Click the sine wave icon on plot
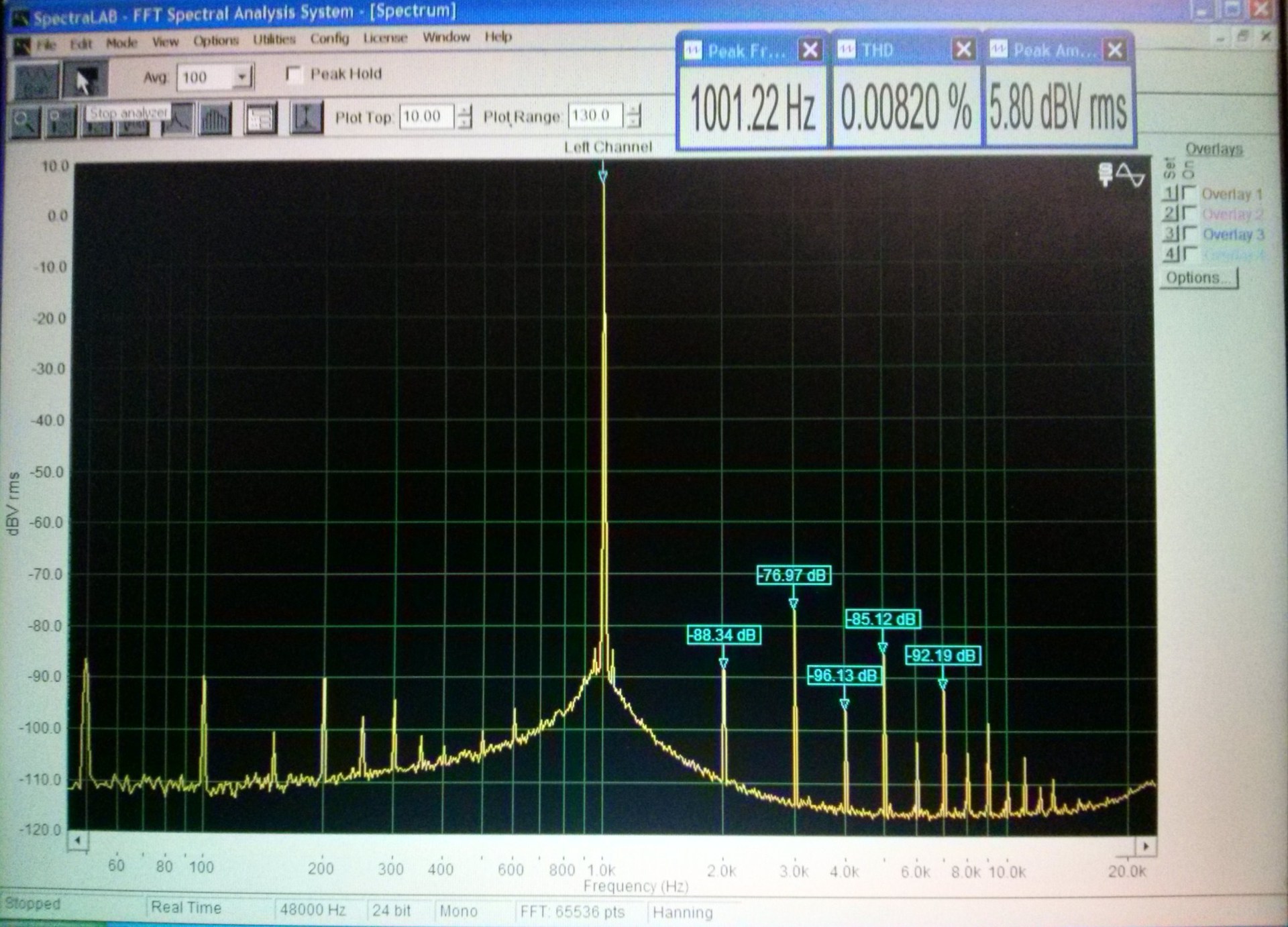This screenshot has width=1288, height=927. [1131, 175]
